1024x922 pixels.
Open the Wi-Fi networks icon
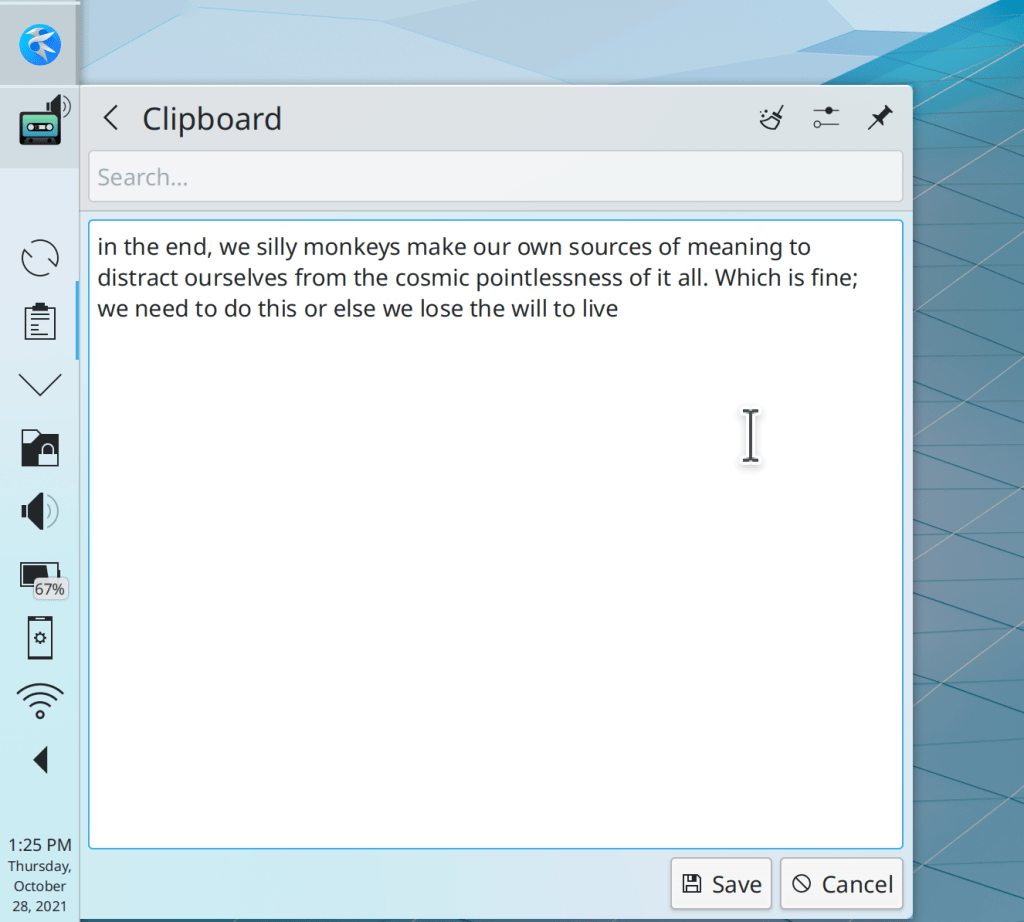(x=40, y=701)
